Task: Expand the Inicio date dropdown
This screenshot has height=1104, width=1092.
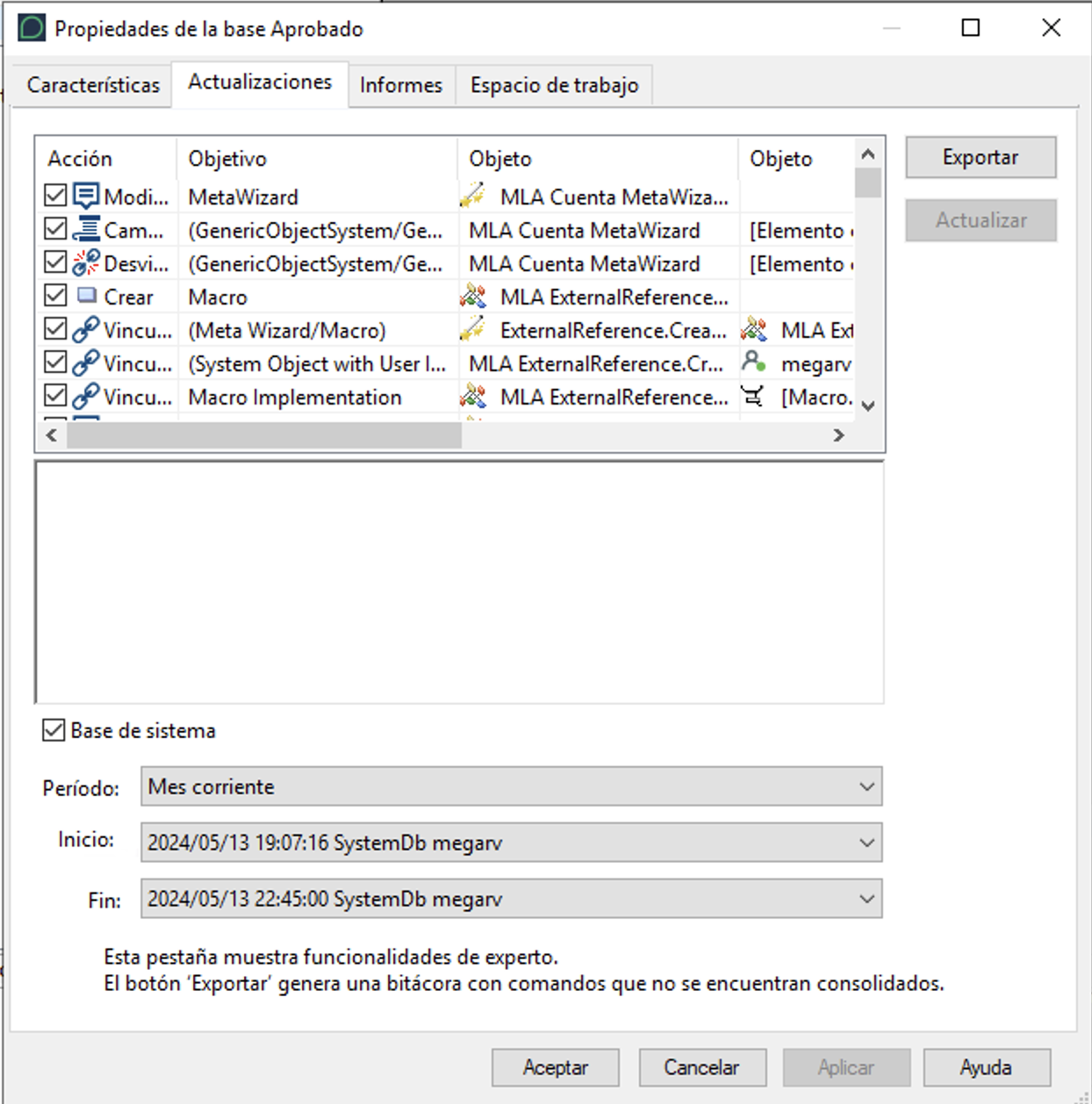Action: coord(512,842)
